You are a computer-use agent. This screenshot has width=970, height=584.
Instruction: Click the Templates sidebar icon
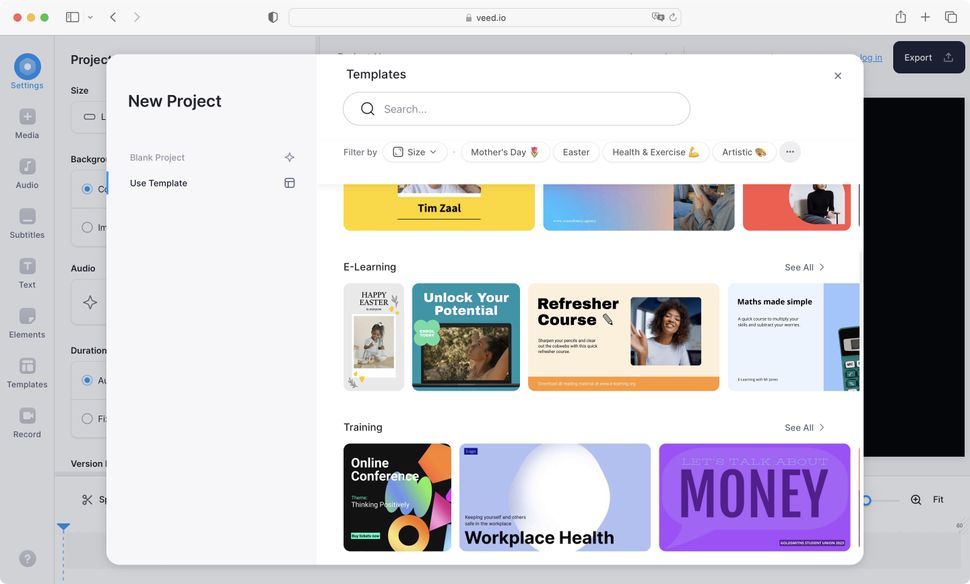27,366
